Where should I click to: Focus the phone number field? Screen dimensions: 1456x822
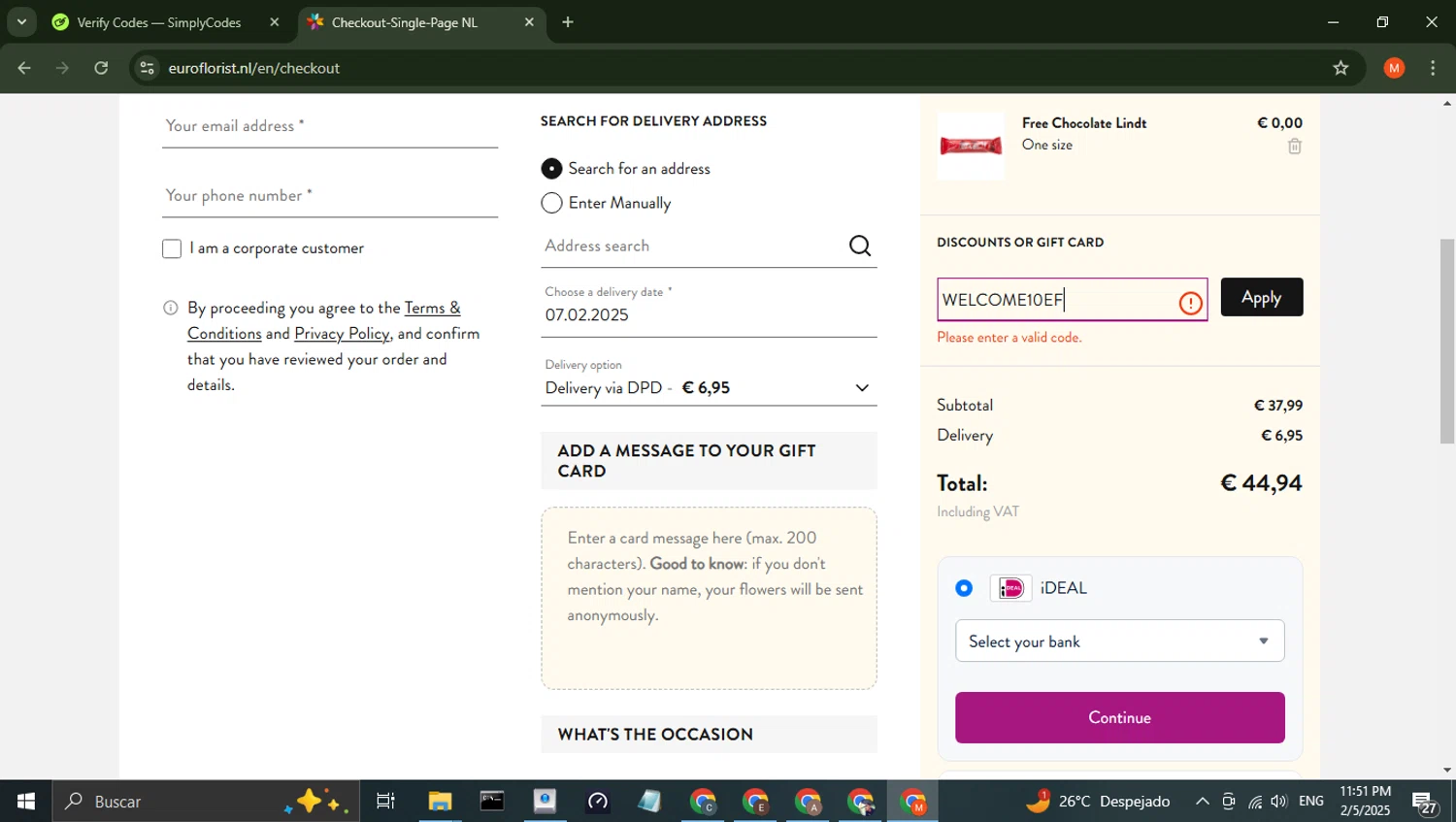[x=330, y=196]
